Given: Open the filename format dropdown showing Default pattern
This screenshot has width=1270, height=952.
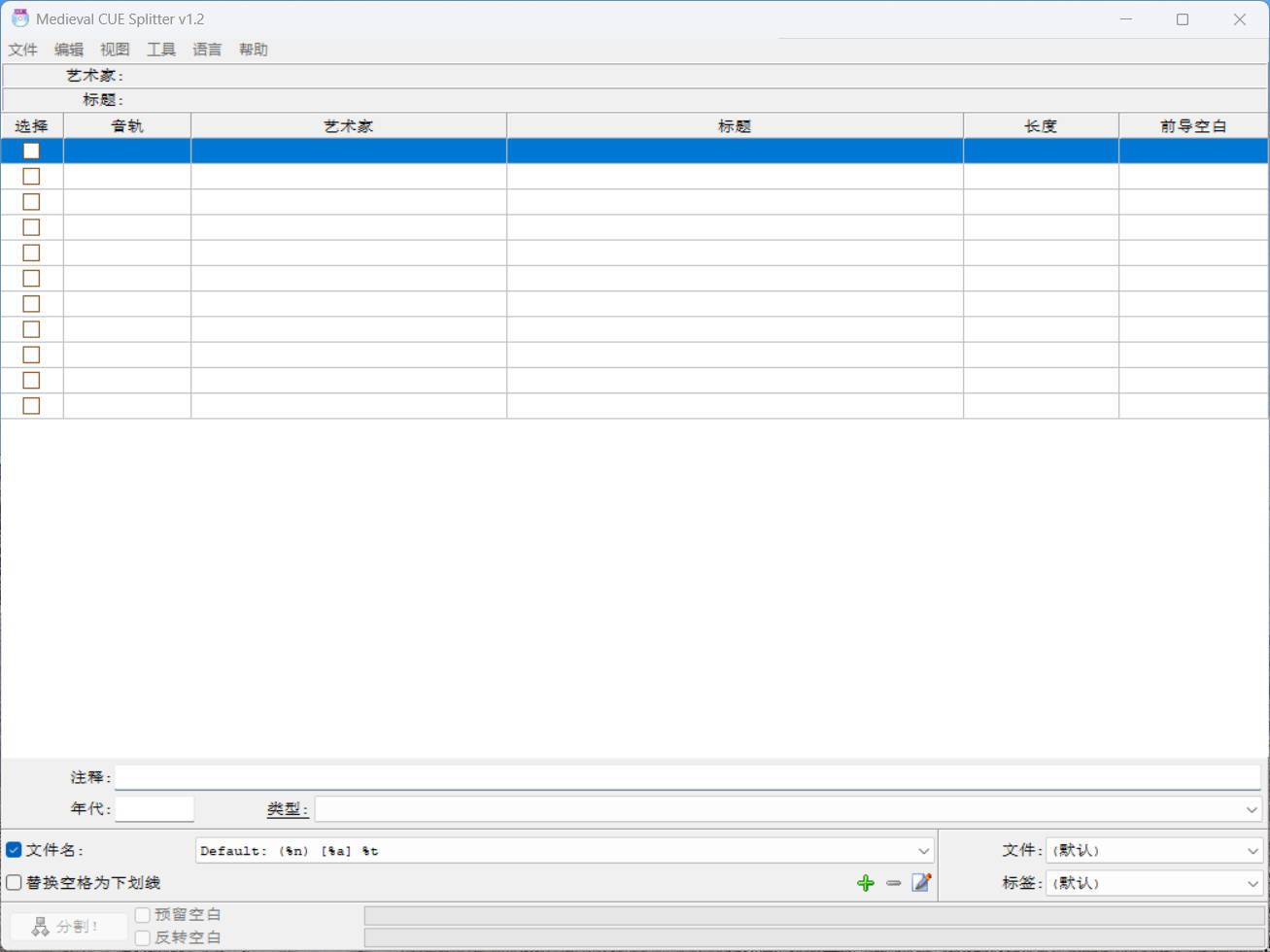Looking at the screenshot, I should pyautogui.click(x=923, y=850).
